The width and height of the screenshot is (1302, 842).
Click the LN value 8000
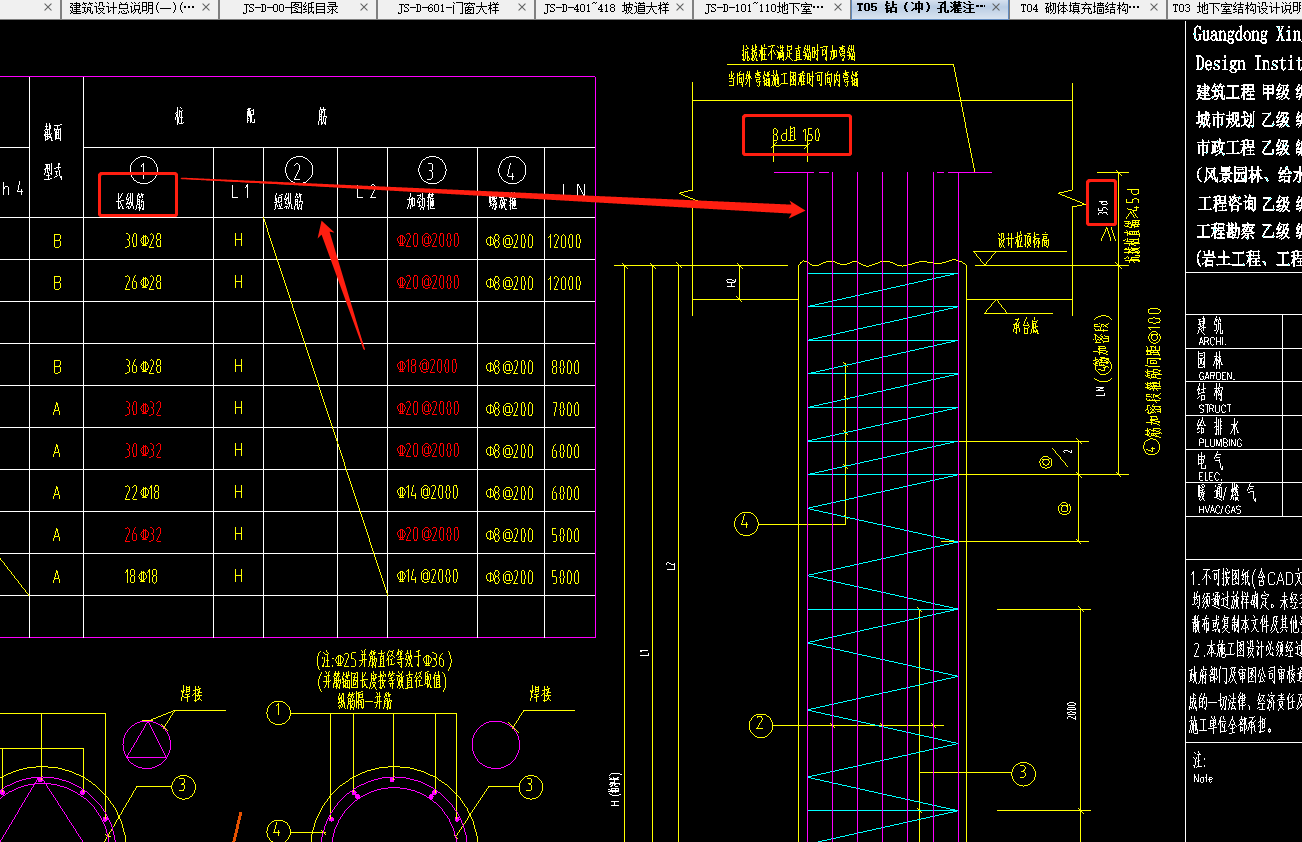click(565, 367)
